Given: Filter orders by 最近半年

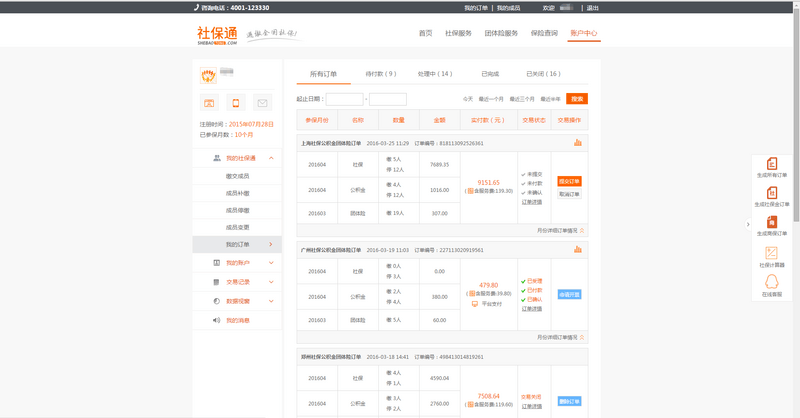Looking at the screenshot, I should point(551,99).
